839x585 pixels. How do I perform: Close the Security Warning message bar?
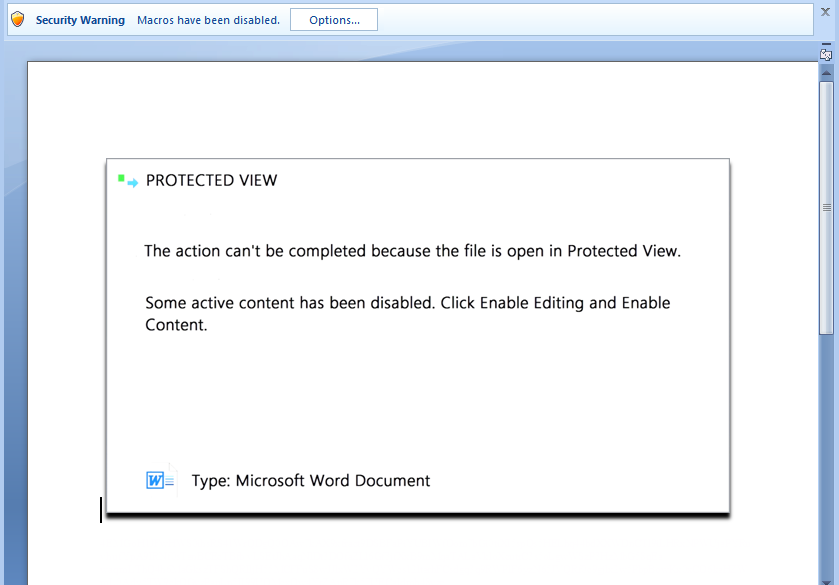[826, 12]
